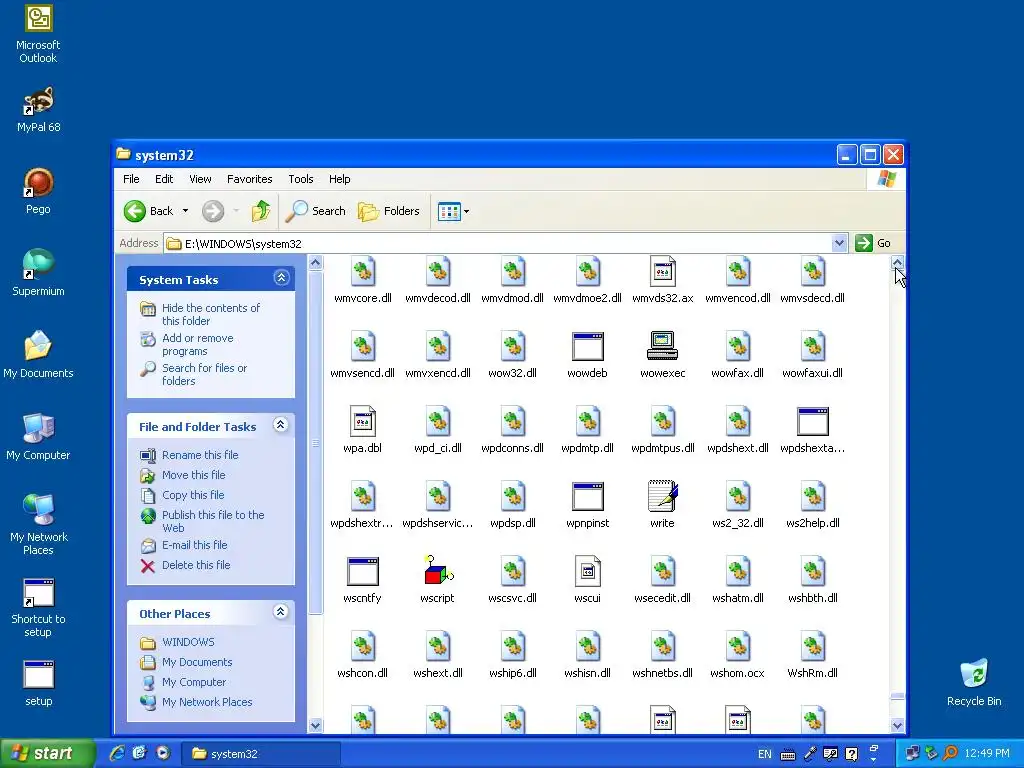The image size is (1024, 768).
Task: Click file list scrollbar up arrow
Action: click(897, 263)
